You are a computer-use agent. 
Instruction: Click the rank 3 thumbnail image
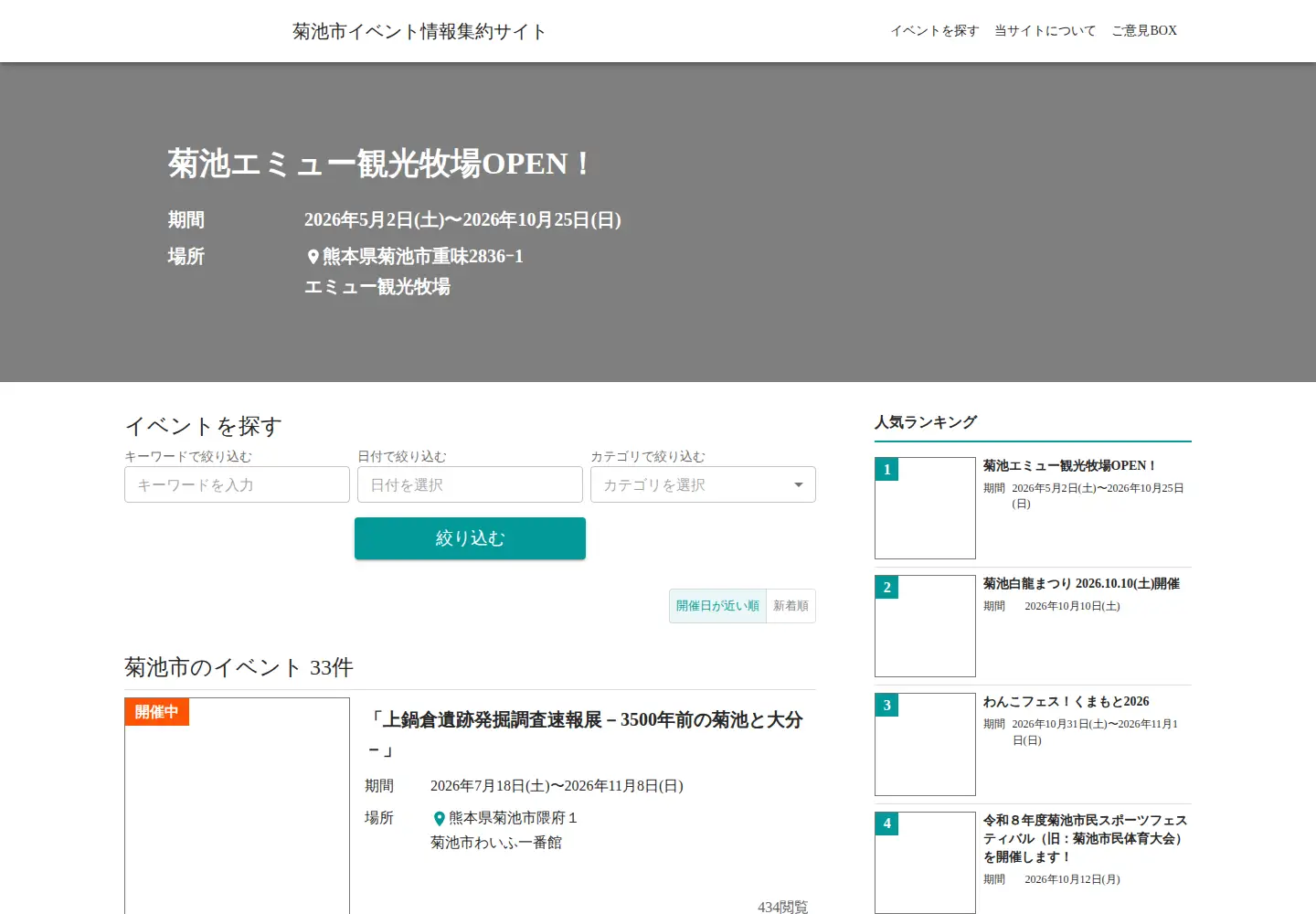[925, 744]
